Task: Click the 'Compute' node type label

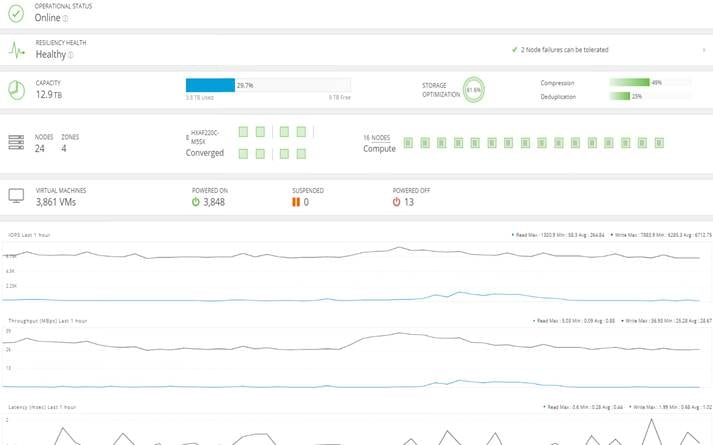Action: (x=379, y=149)
